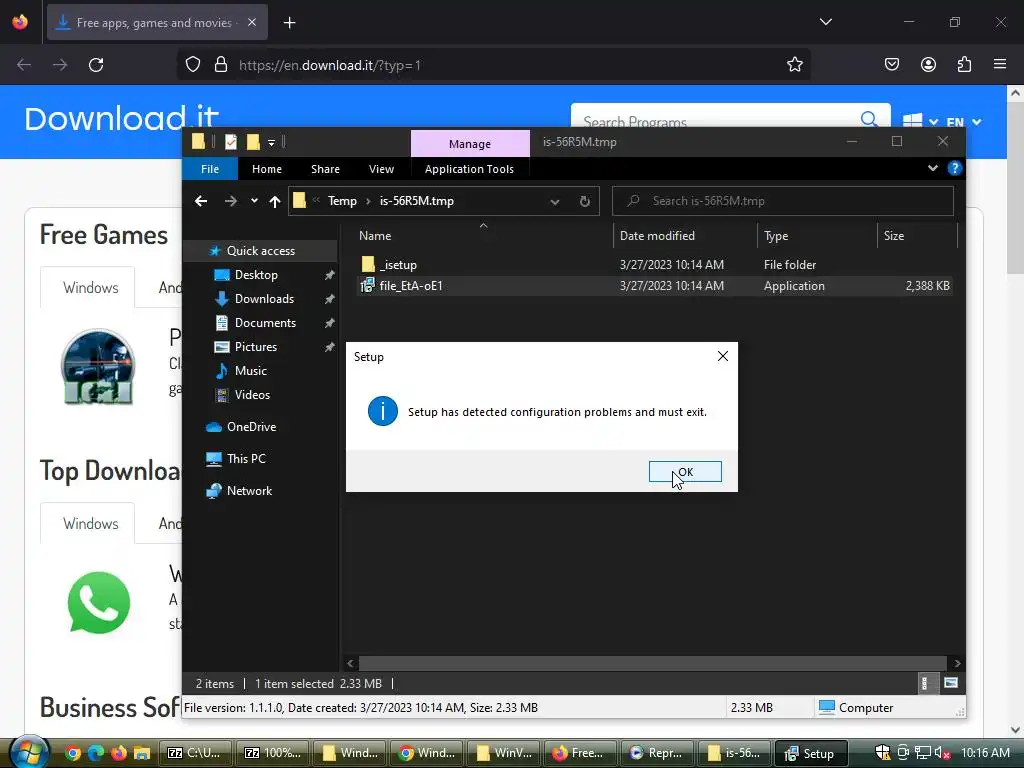Open the View ribbon tab

pos(381,168)
